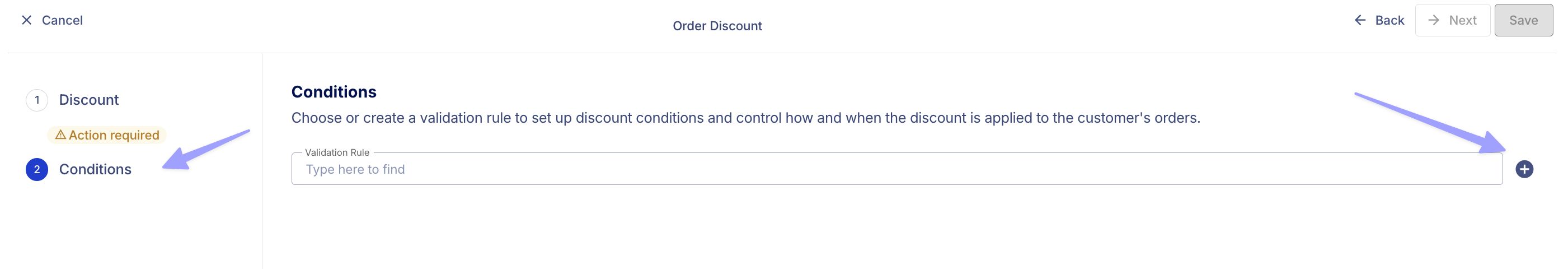Focus the Validation Rule search field
The image size is (1568, 269).
tap(896, 169)
